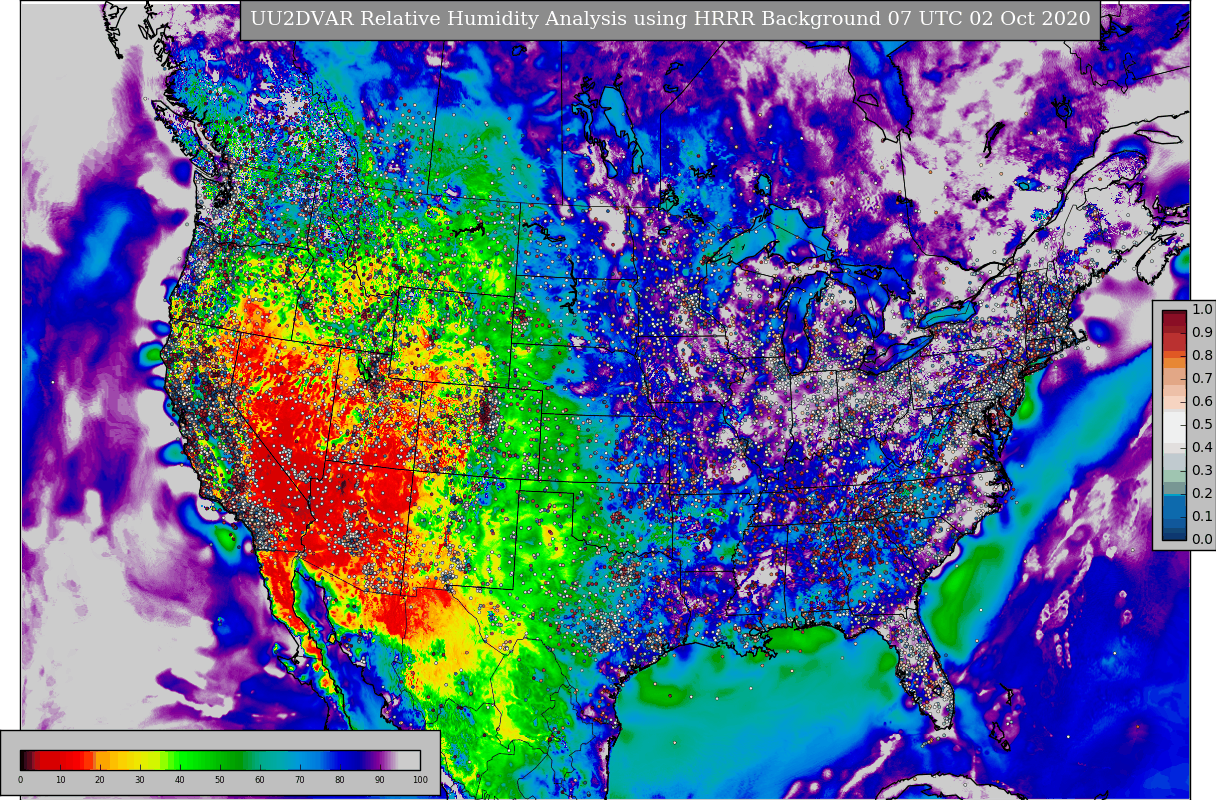Click the "60" tick label on humidity colorbar

pyautogui.click(x=260, y=780)
